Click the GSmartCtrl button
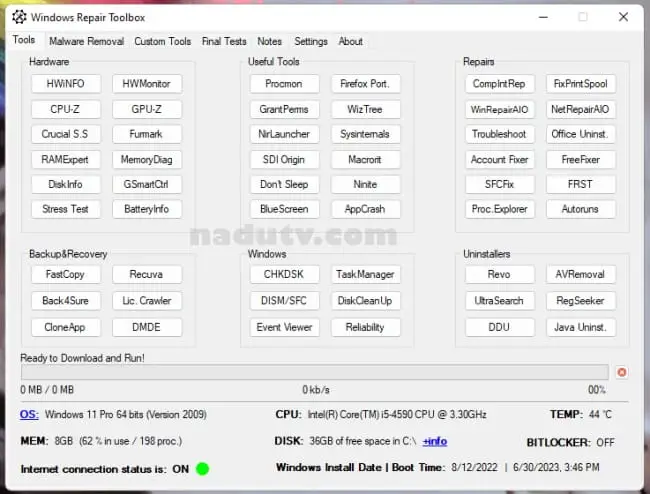The width and height of the screenshot is (650, 494). pos(146,184)
